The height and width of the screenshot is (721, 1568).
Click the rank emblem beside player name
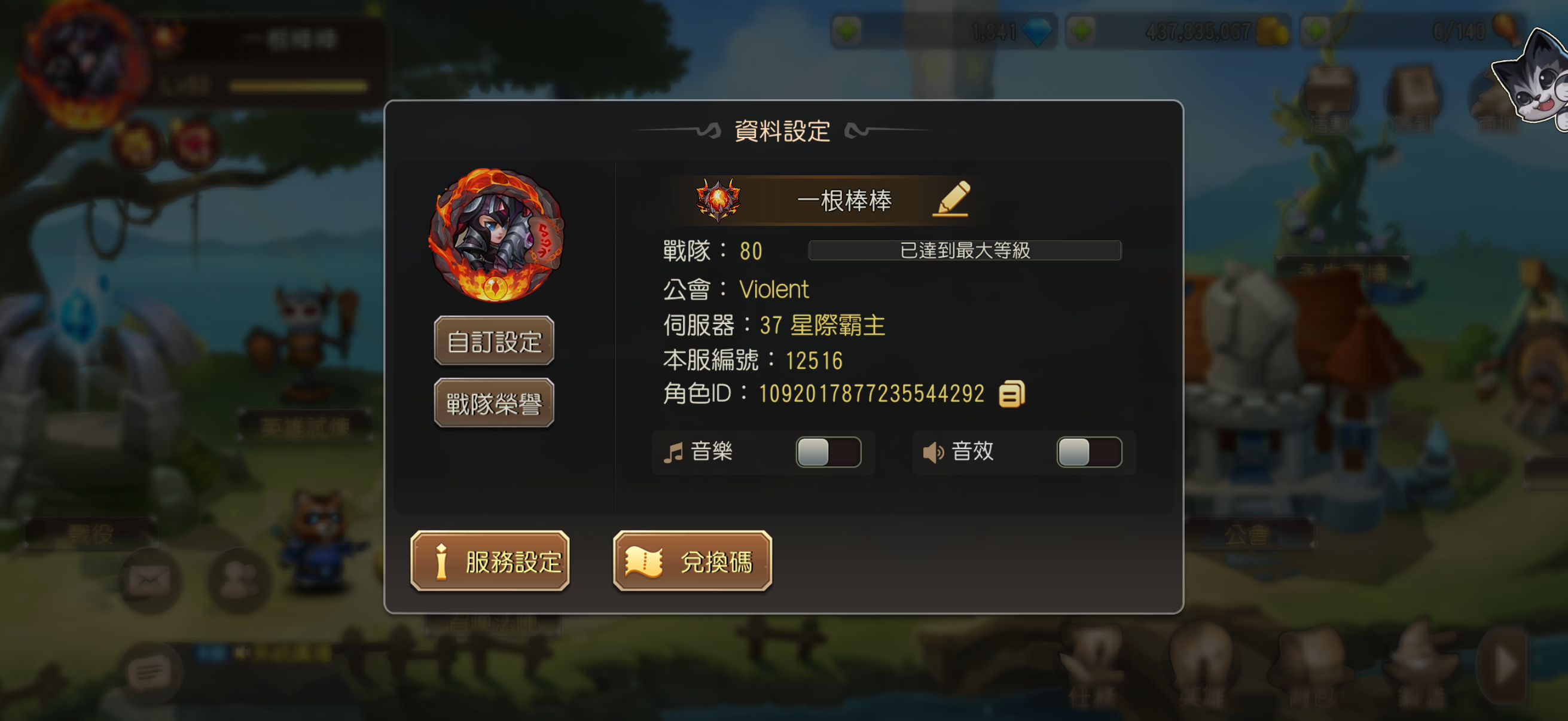click(x=718, y=200)
